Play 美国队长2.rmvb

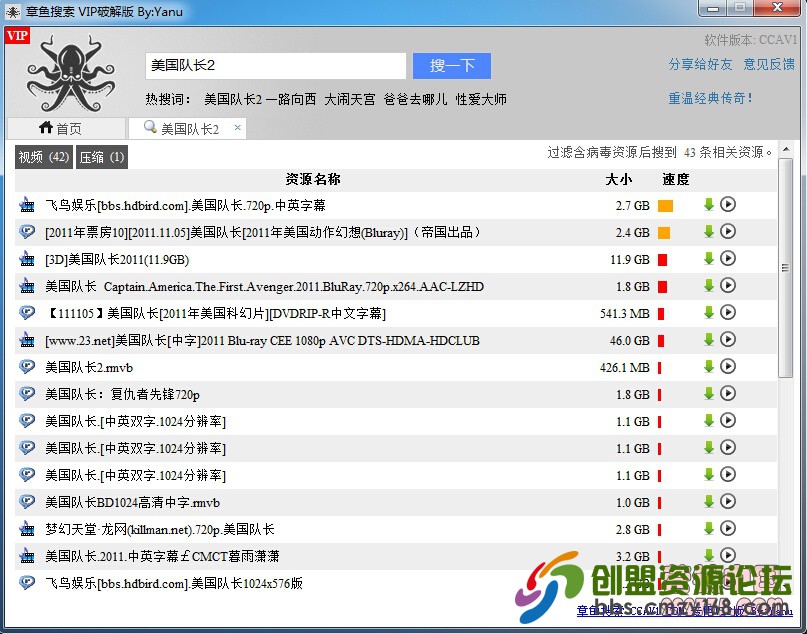[x=728, y=366]
